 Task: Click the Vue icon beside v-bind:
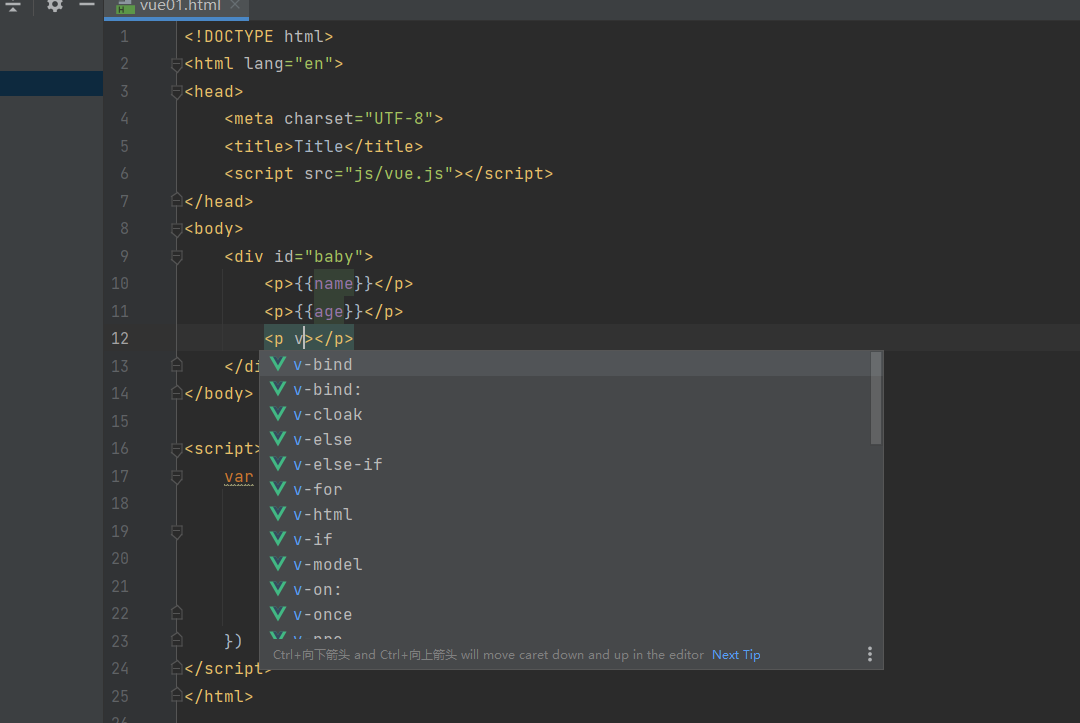[278, 388]
